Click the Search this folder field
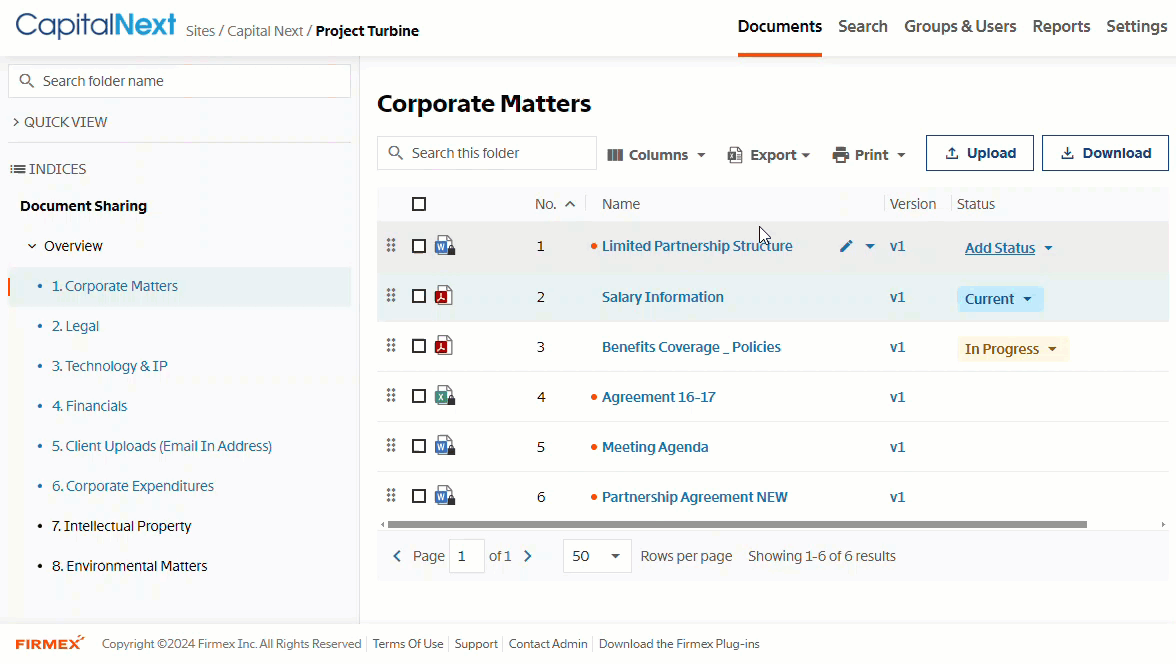The height and width of the screenshot is (664, 1176). [487, 153]
